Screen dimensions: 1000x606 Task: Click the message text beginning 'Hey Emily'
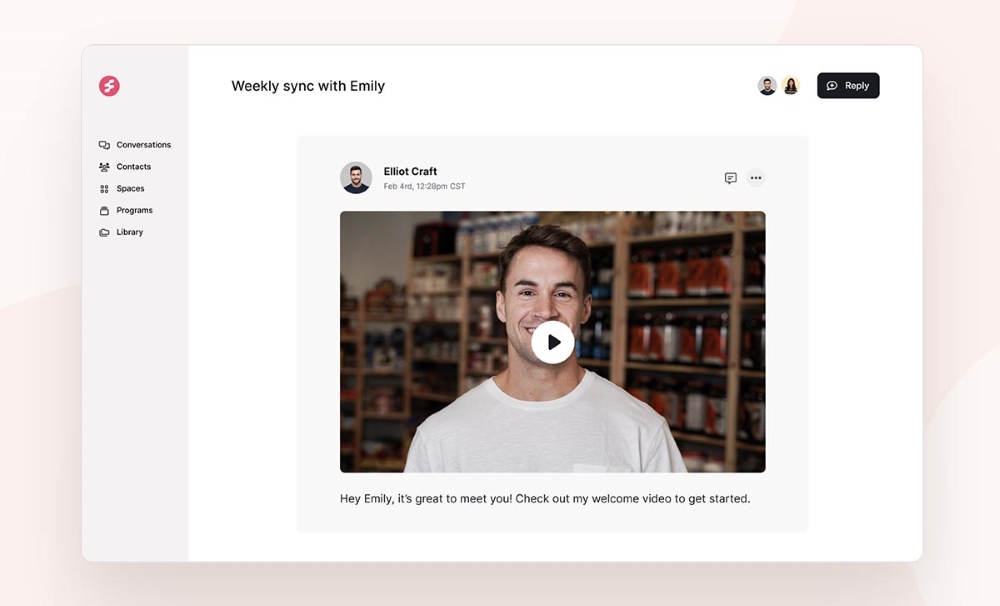point(545,499)
